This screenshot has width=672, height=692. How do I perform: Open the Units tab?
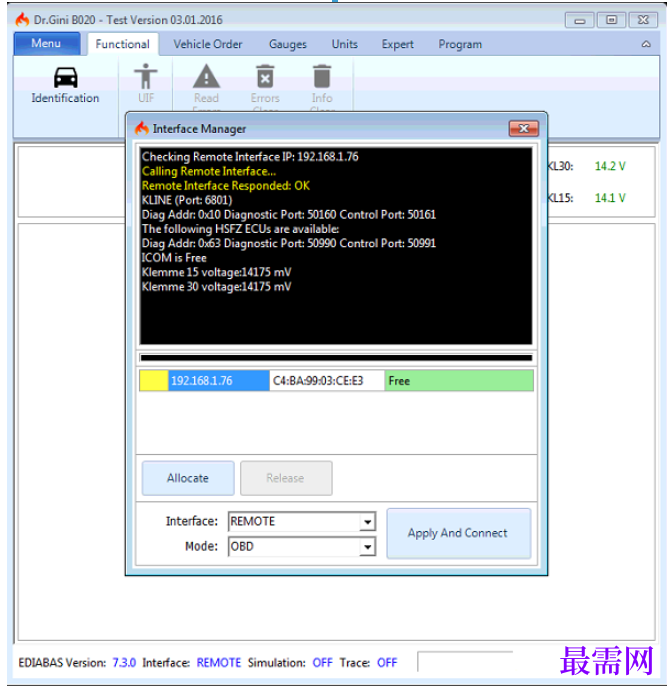pyautogui.click(x=345, y=44)
